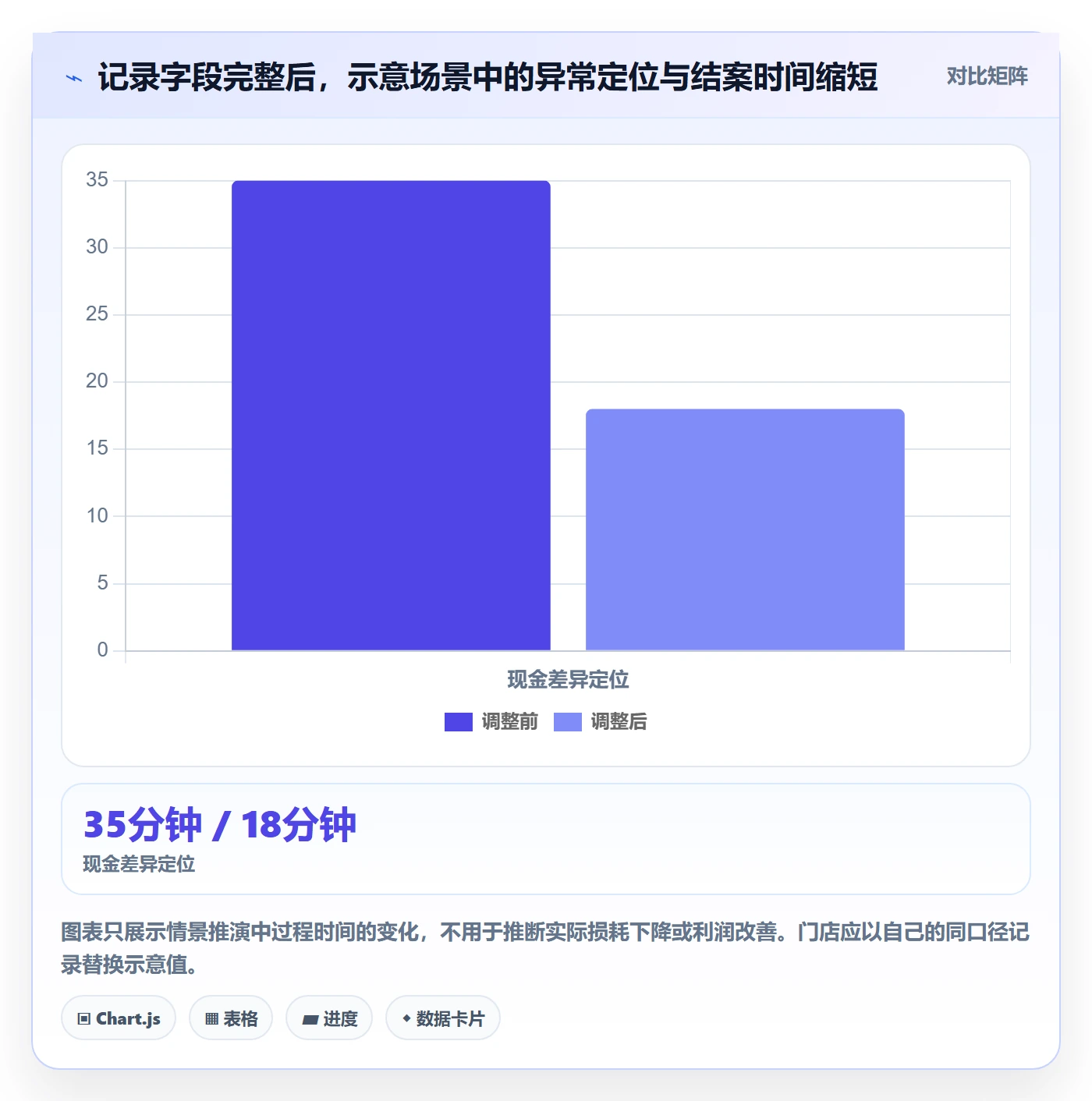The width and height of the screenshot is (1092, 1101).
Task: Click the grid icon in 表格 chip
Action: point(211,1019)
